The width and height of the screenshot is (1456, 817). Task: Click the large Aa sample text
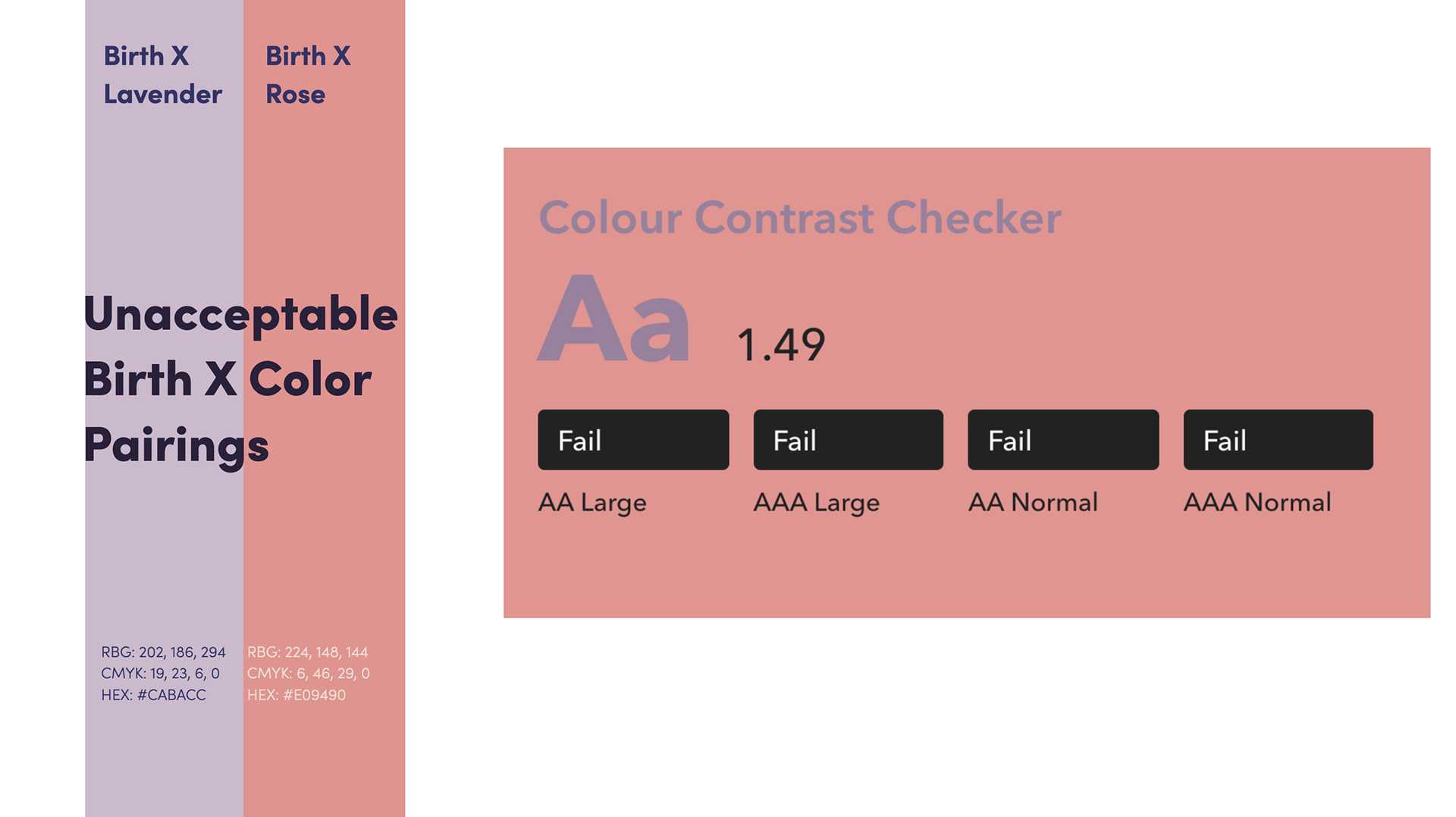pos(613,319)
